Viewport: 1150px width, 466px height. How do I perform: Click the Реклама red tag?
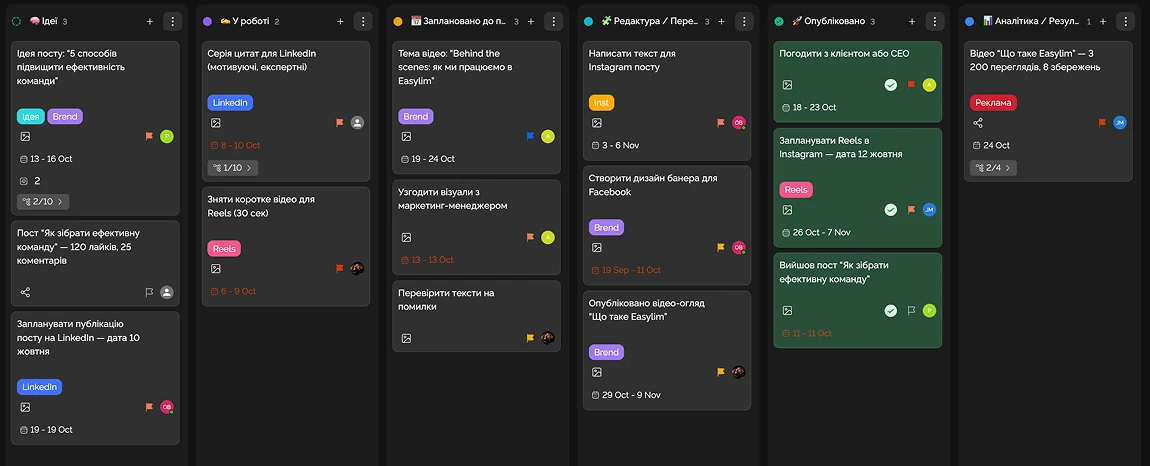tap(993, 102)
